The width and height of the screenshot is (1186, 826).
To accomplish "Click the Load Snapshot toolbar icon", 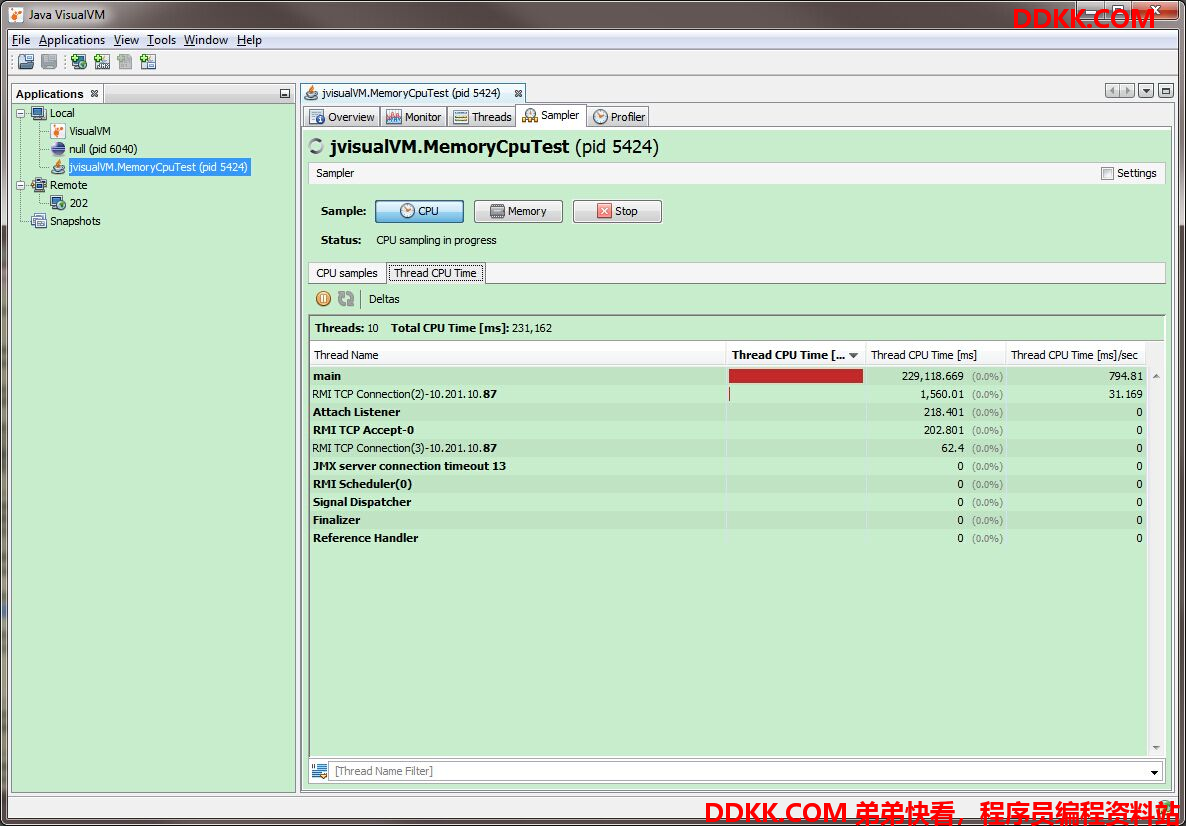I will click(x=26, y=62).
